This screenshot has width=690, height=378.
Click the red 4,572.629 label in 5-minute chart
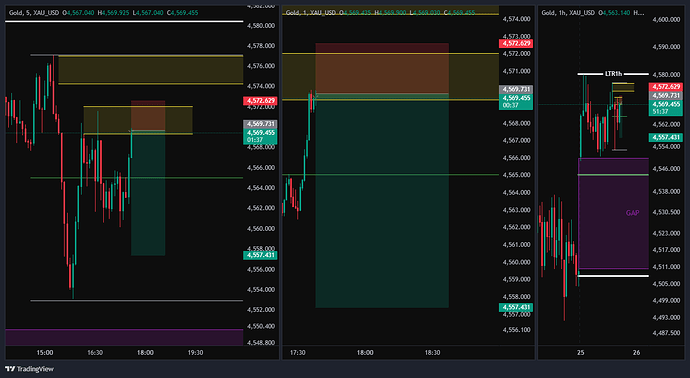point(260,101)
